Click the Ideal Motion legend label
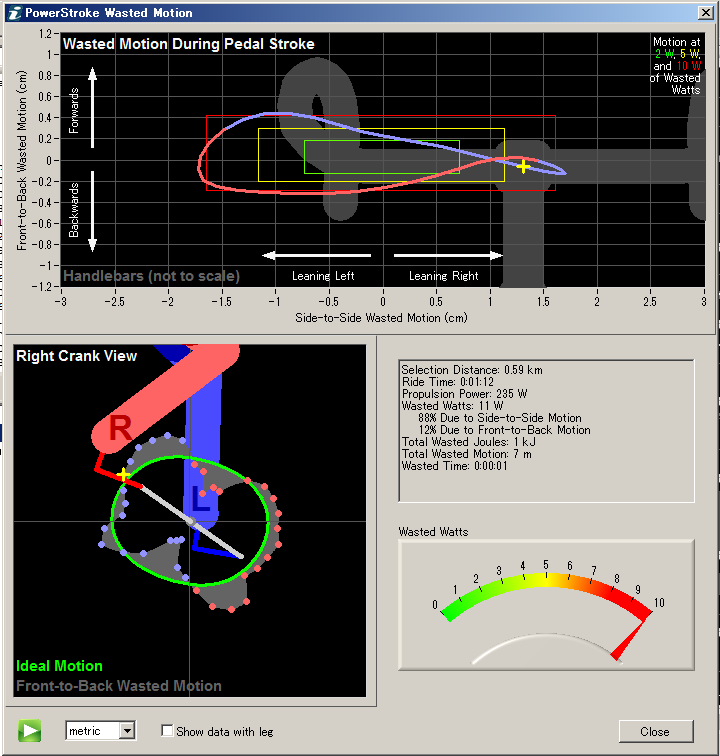 click(59, 666)
